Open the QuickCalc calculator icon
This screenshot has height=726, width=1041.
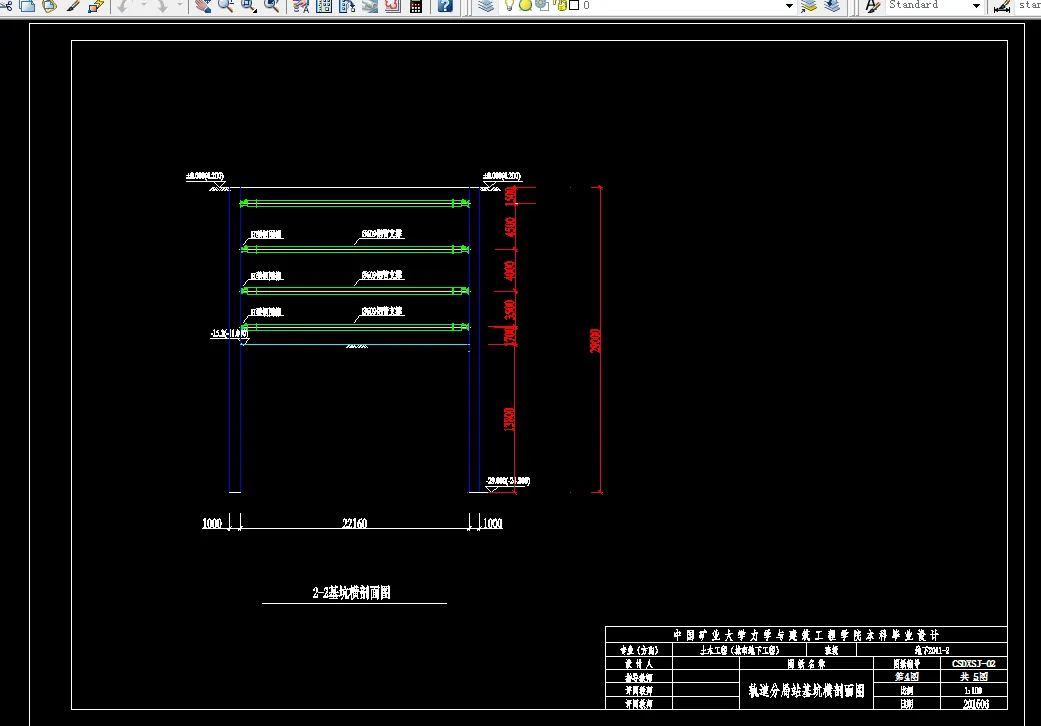416,6
